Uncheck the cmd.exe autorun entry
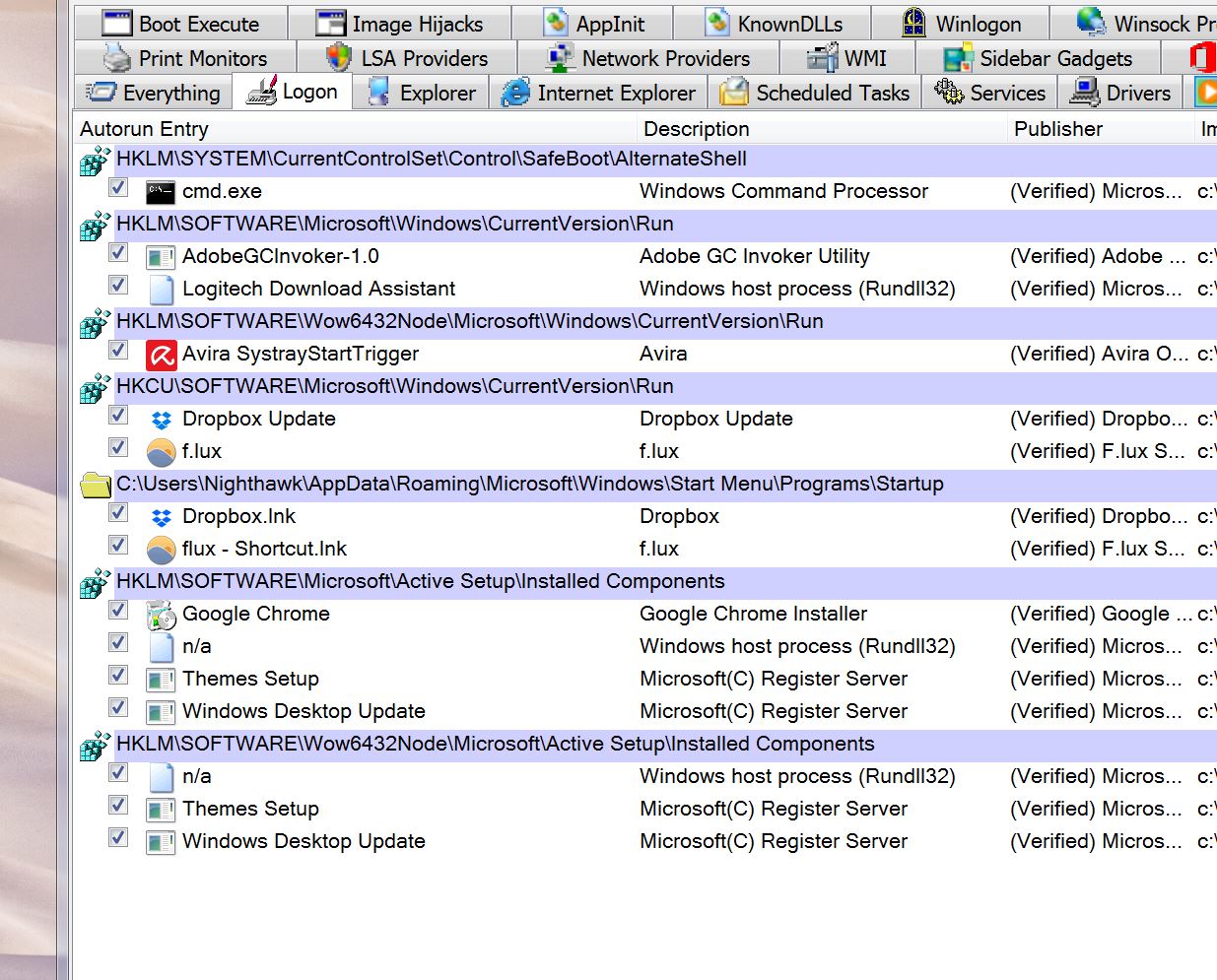Viewport: 1217px width, 980px height. 118,187
